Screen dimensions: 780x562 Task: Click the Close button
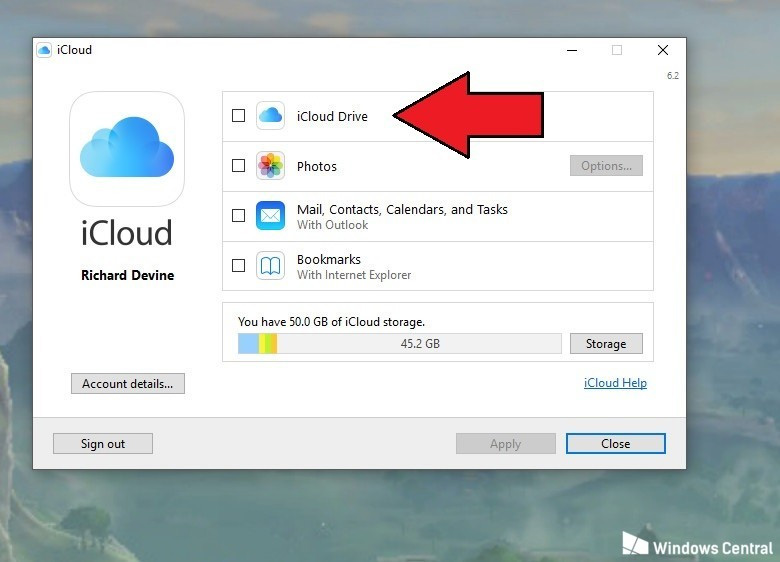click(616, 444)
